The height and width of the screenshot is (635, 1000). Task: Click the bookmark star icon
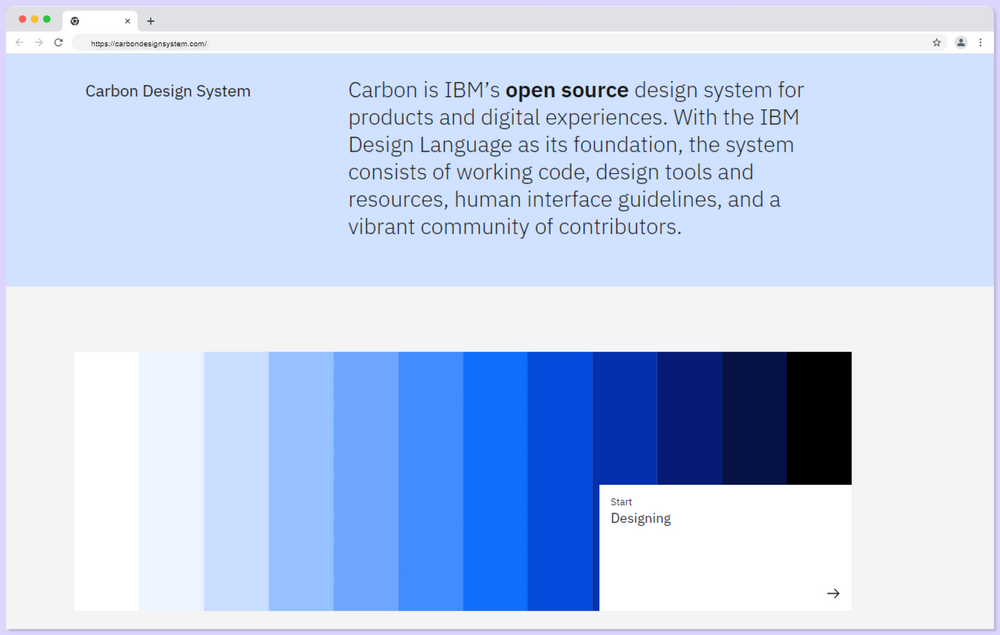936,43
